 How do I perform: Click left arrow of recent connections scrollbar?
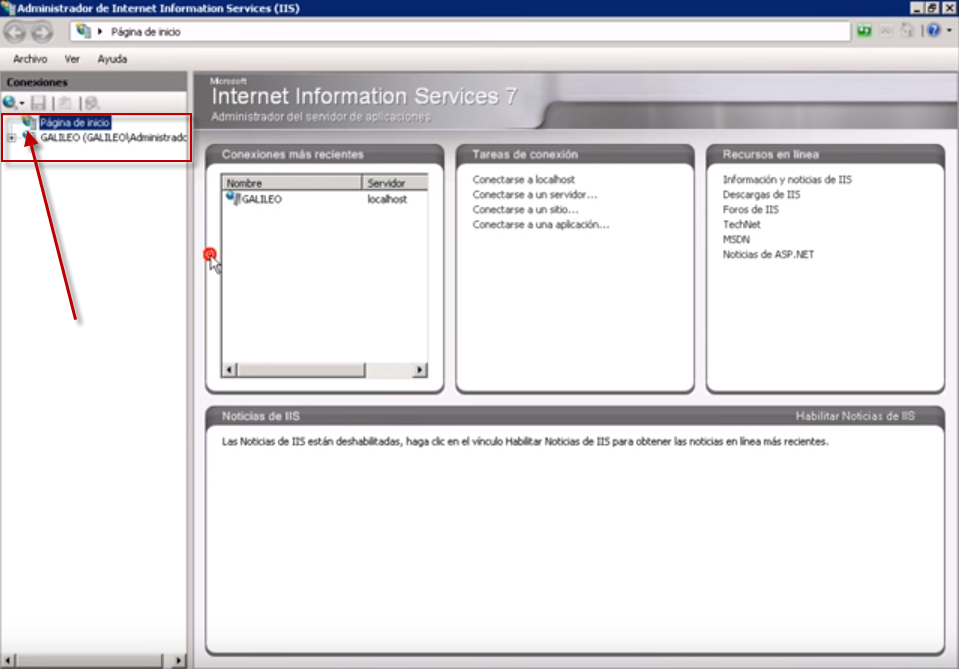point(229,369)
